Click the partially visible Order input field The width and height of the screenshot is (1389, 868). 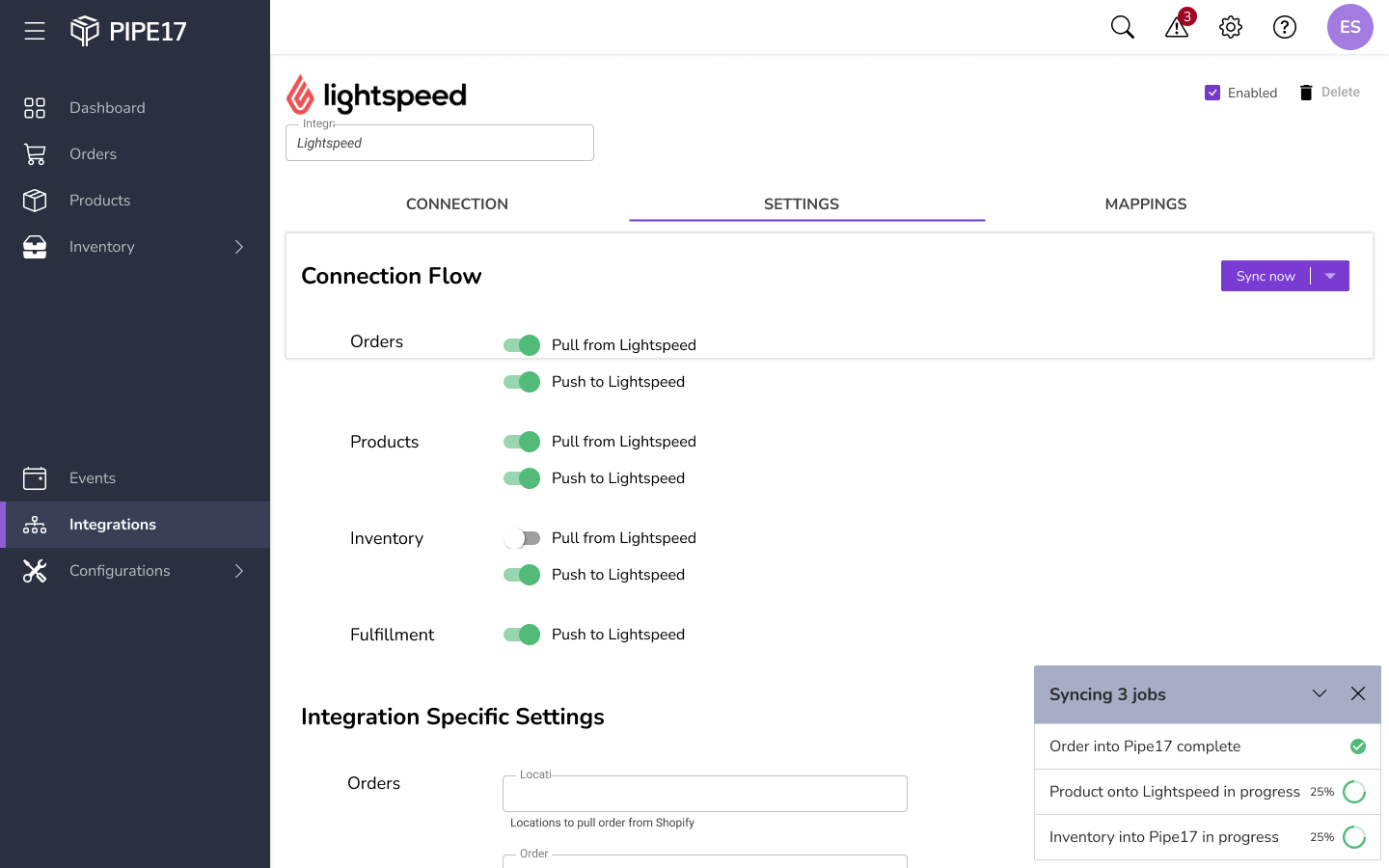[x=705, y=861]
